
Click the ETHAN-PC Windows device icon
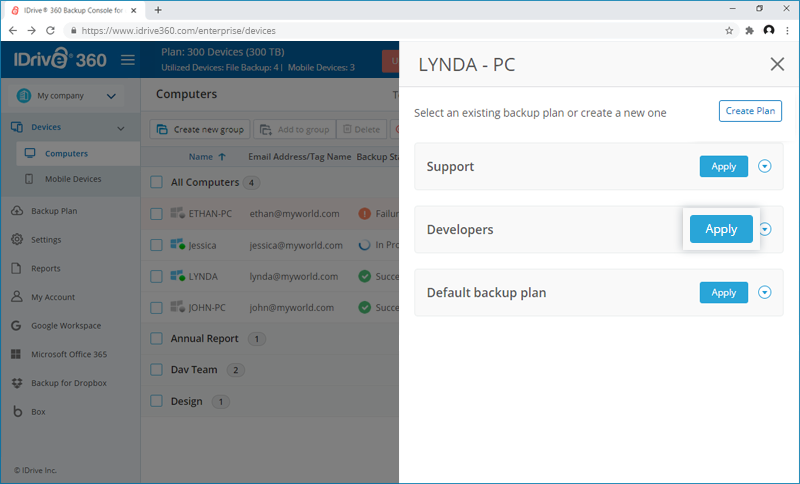(x=178, y=213)
